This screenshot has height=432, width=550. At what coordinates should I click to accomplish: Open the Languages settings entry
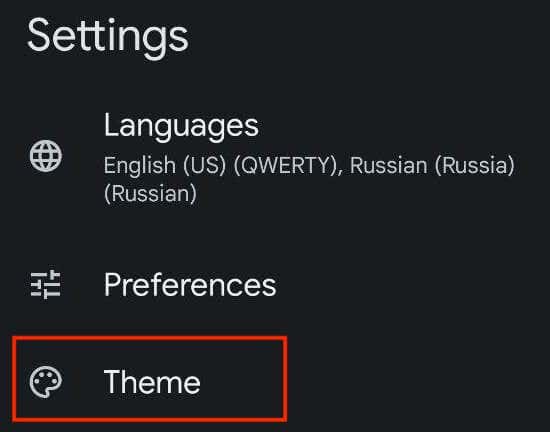tap(275, 157)
